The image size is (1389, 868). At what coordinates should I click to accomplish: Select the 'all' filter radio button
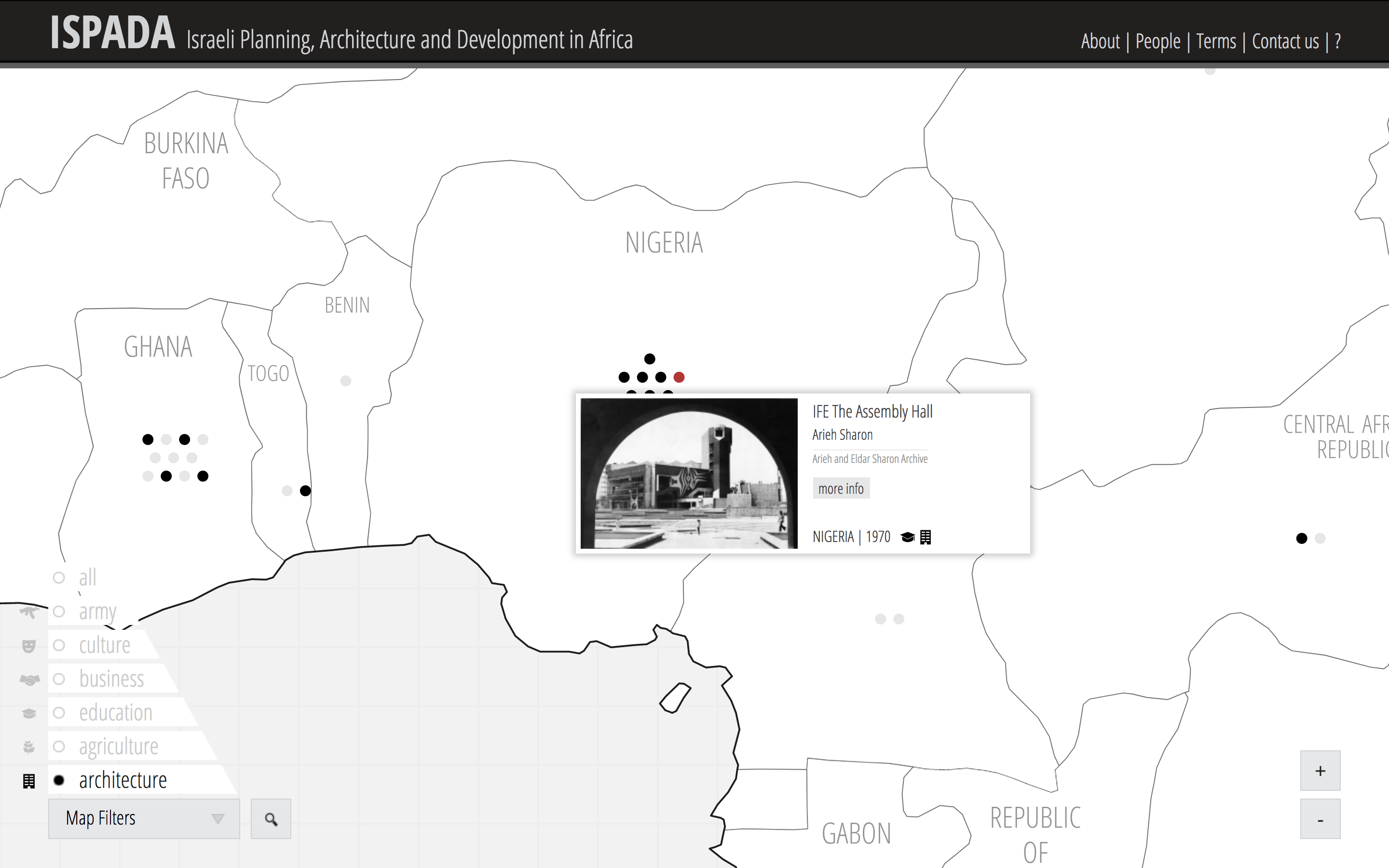coord(58,578)
